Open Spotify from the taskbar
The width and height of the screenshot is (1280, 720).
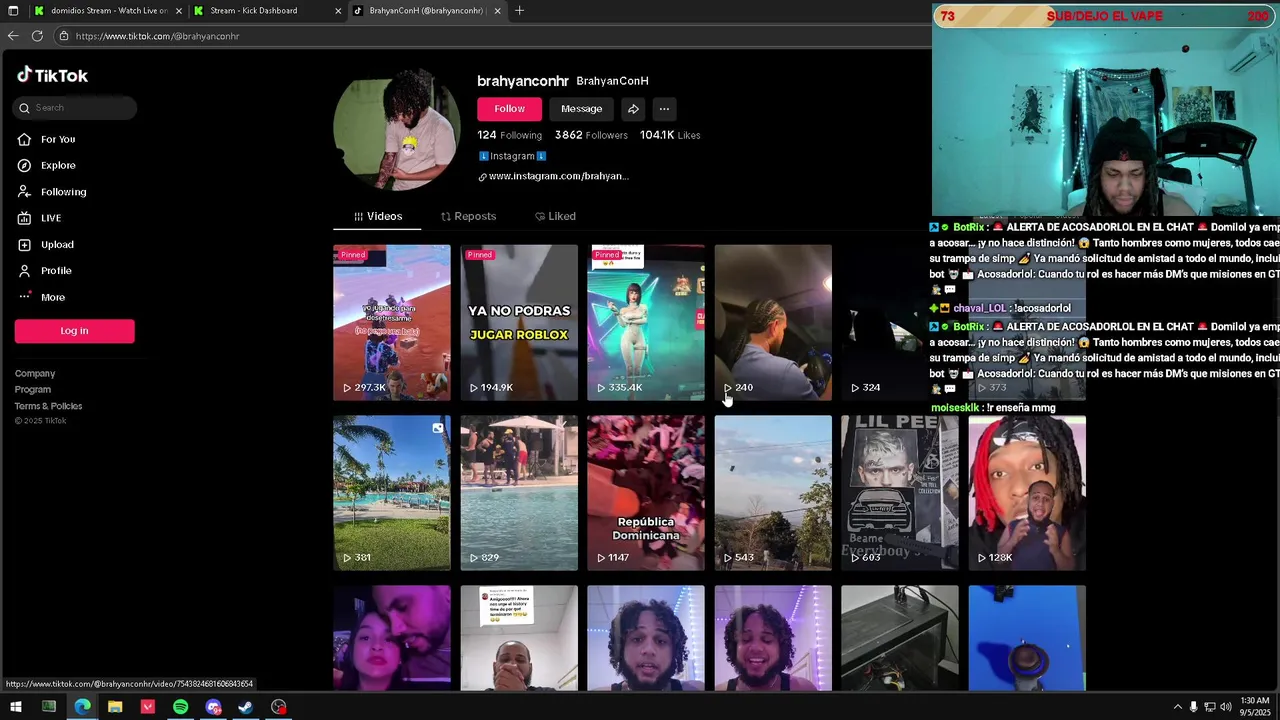tap(180, 707)
